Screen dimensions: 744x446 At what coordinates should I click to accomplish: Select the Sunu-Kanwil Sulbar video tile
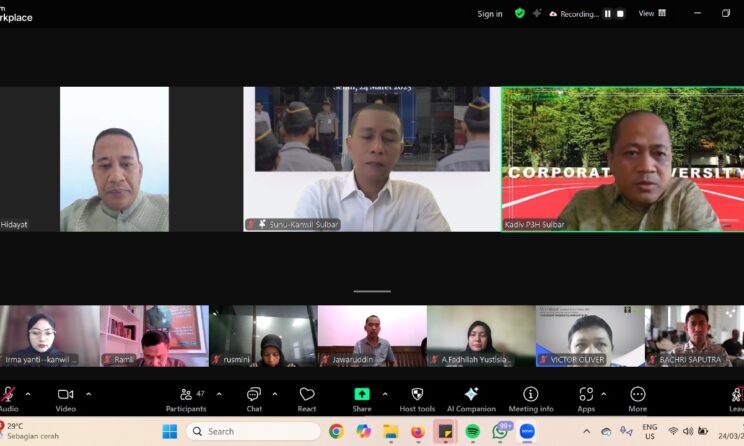coord(372,159)
